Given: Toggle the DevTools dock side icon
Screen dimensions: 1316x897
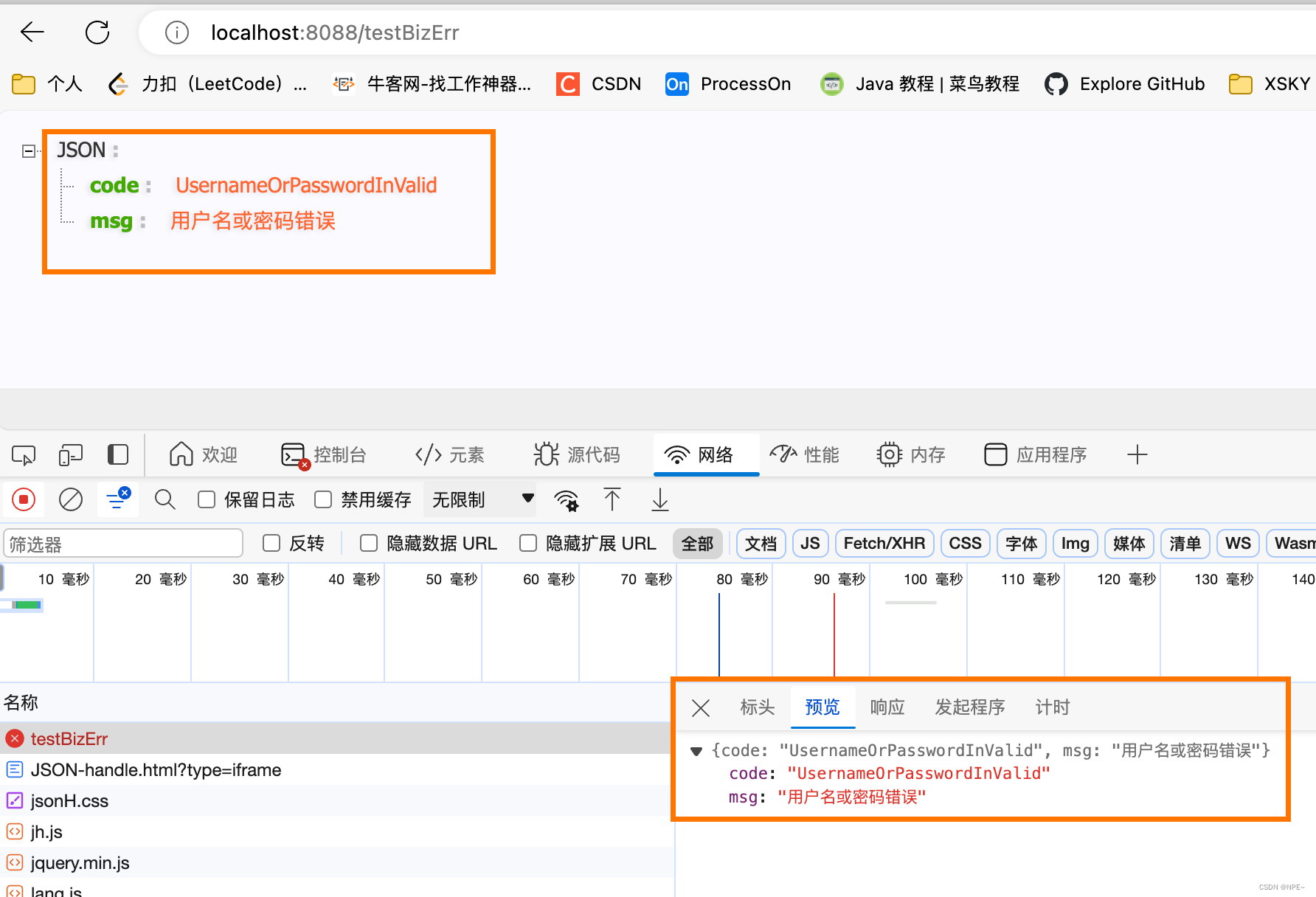Looking at the screenshot, I should click(x=118, y=455).
